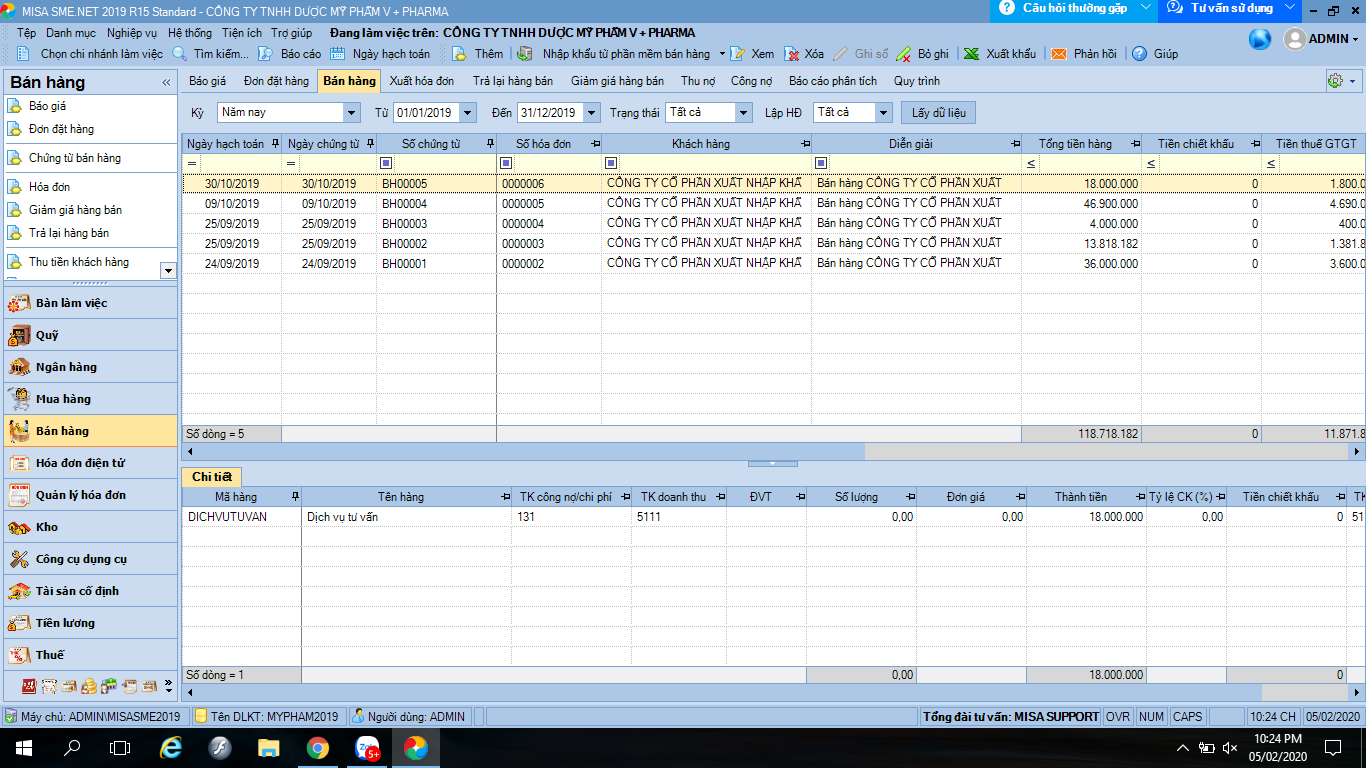Open the Kho inventory module
The image size is (1366, 768).
pyautogui.click(x=90, y=527)
